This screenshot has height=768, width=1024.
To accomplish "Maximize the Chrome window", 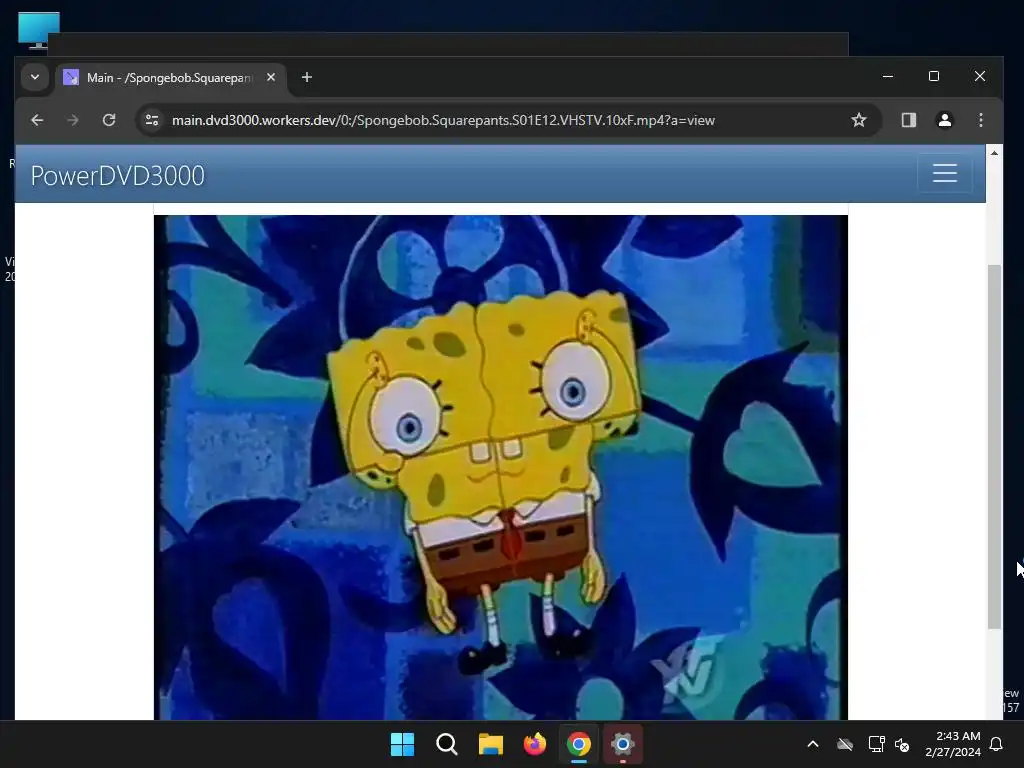I will 934,76.
